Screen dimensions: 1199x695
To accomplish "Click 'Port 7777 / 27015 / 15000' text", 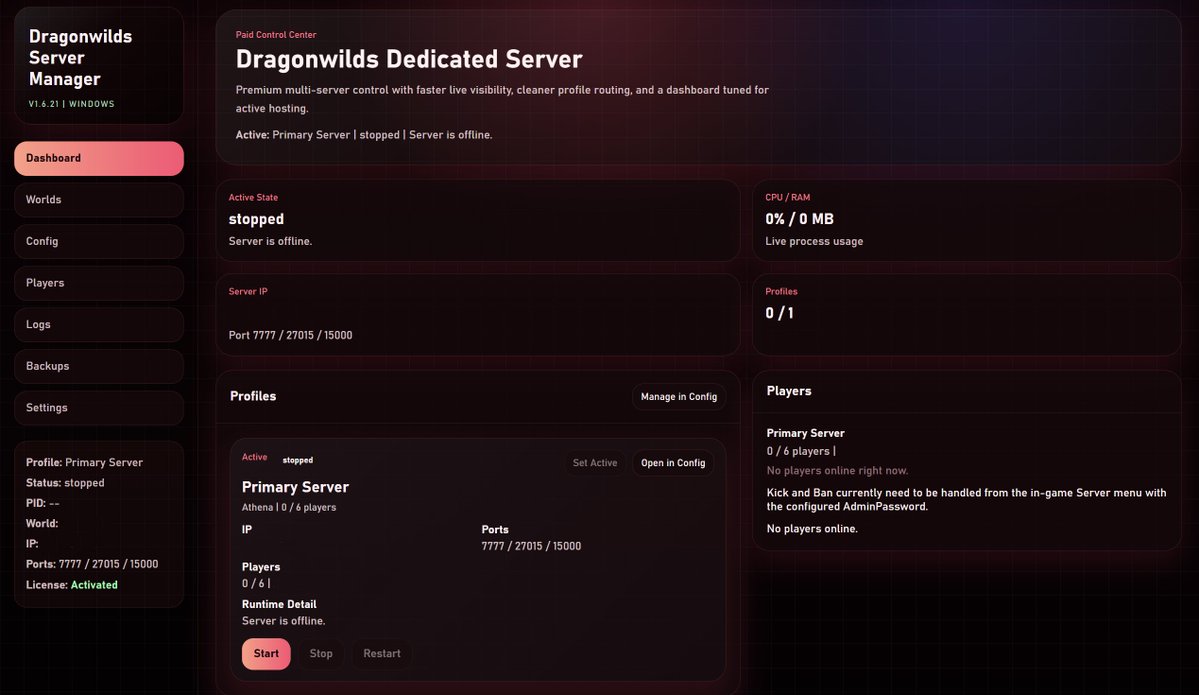I will point(291,336).
